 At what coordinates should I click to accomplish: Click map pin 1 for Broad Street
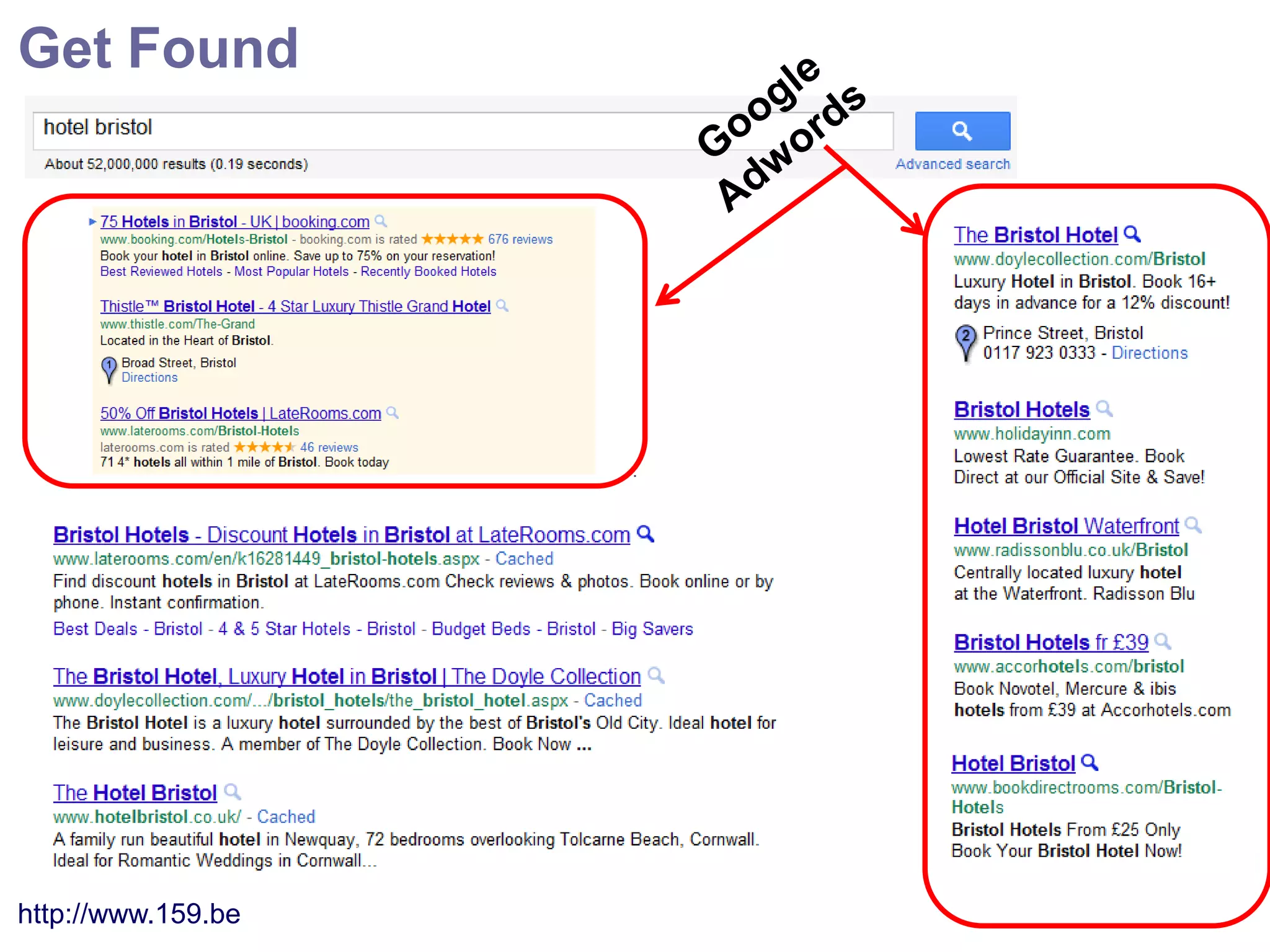coord(109,370)
